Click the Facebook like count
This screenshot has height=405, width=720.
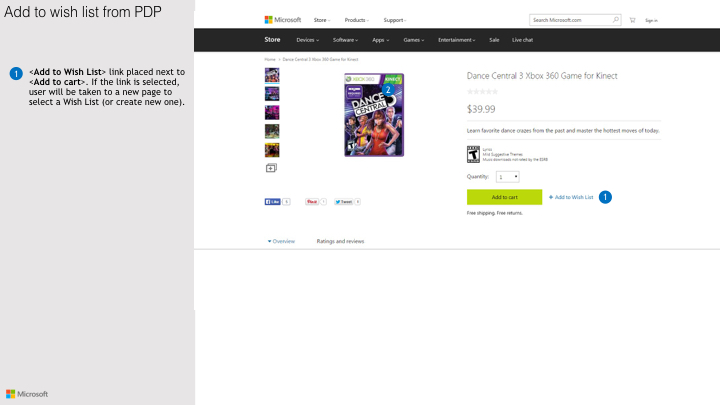(x=286, y=202)
